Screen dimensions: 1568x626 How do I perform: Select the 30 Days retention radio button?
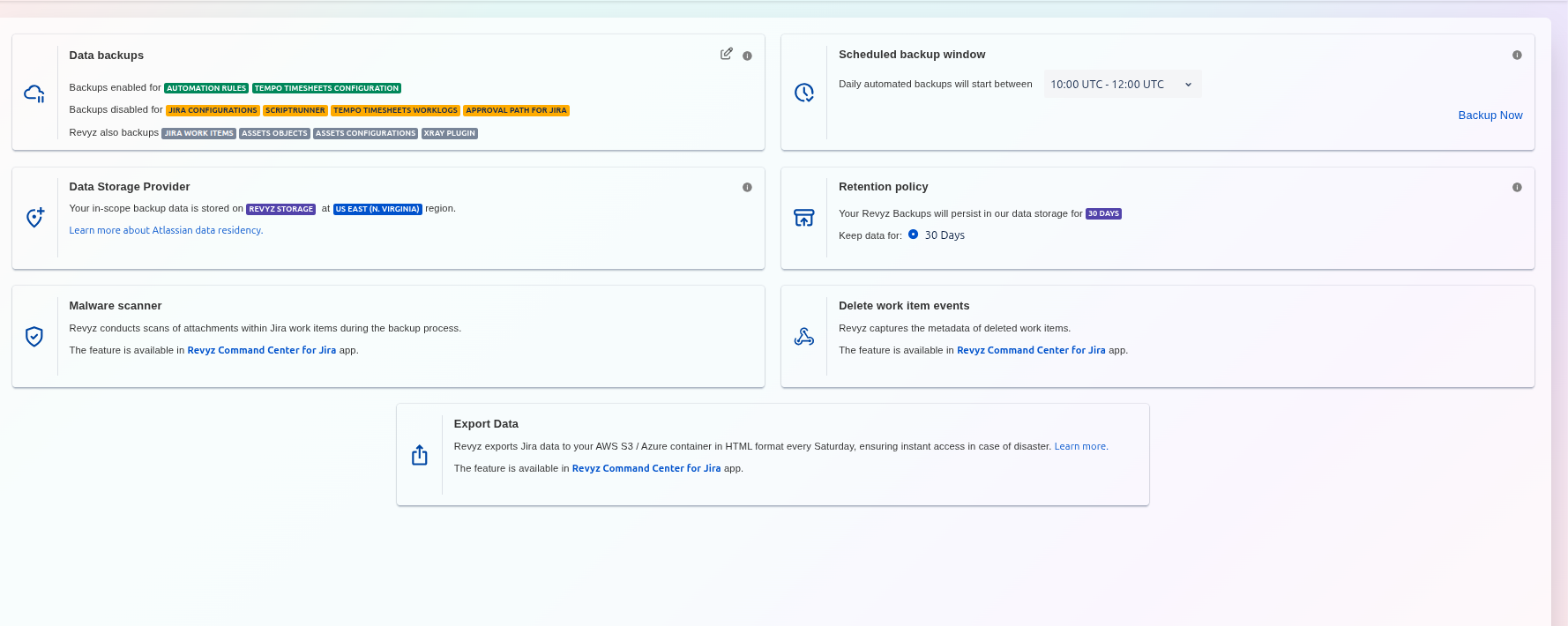[914, 235]
